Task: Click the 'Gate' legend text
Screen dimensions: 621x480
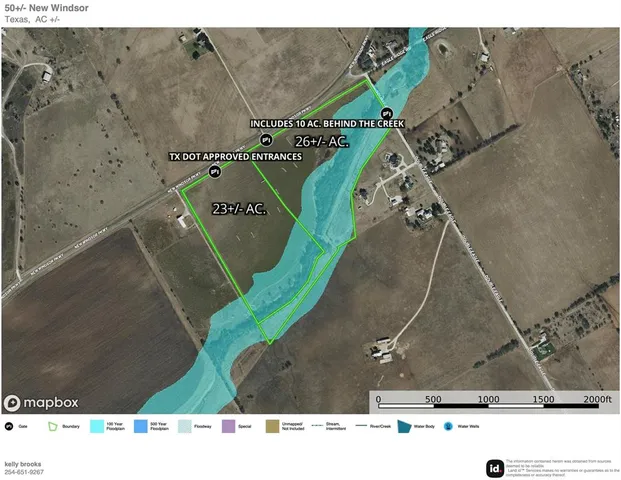Action: (x=23, y=427)
